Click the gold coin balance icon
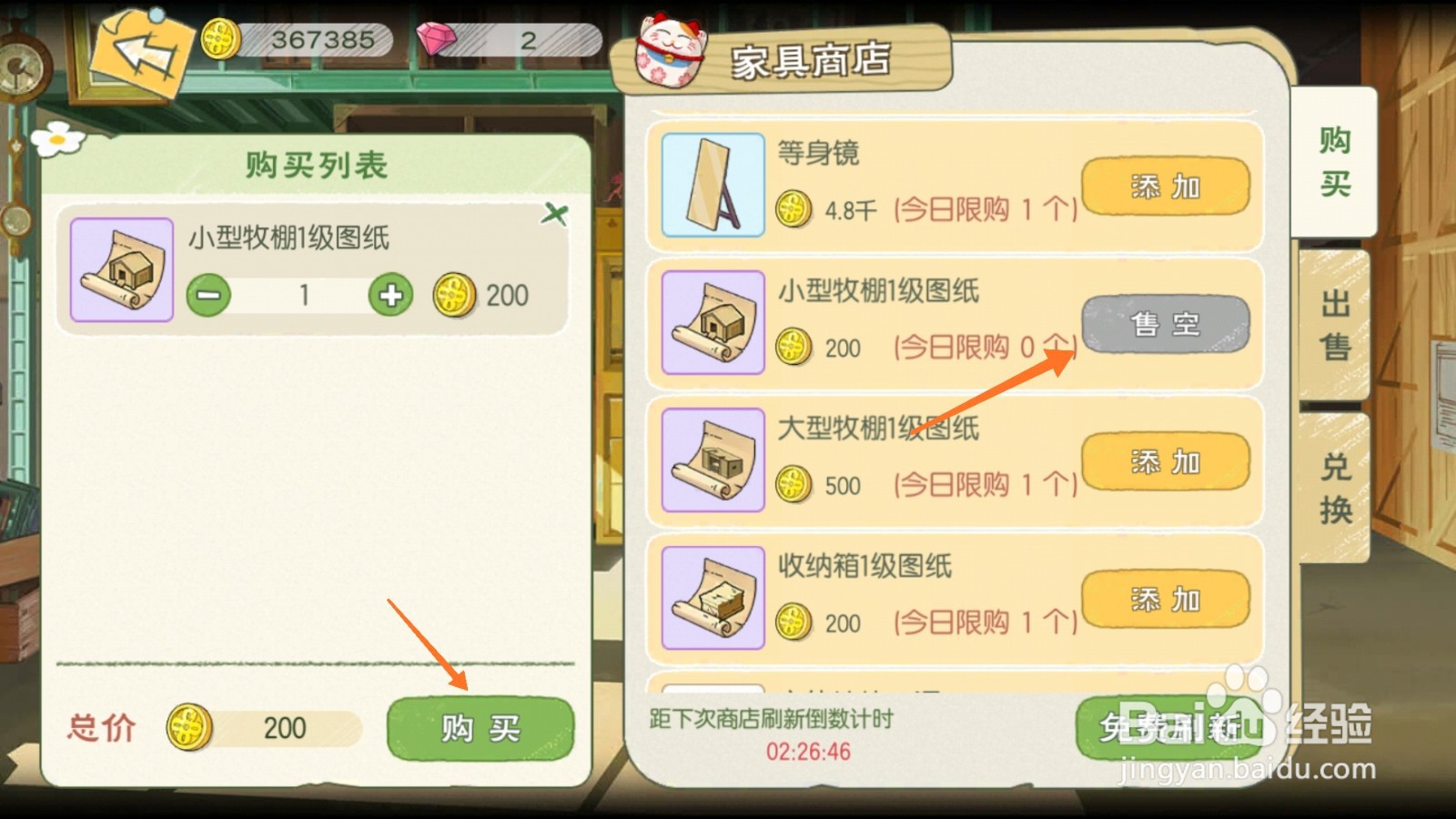Image resolution: width=1456 pixels, height=819 pixels. tap(220, 39)
